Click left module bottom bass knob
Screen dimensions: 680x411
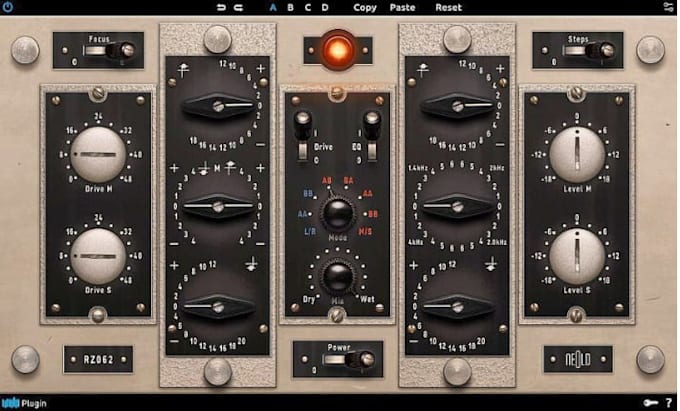[218, 307]
